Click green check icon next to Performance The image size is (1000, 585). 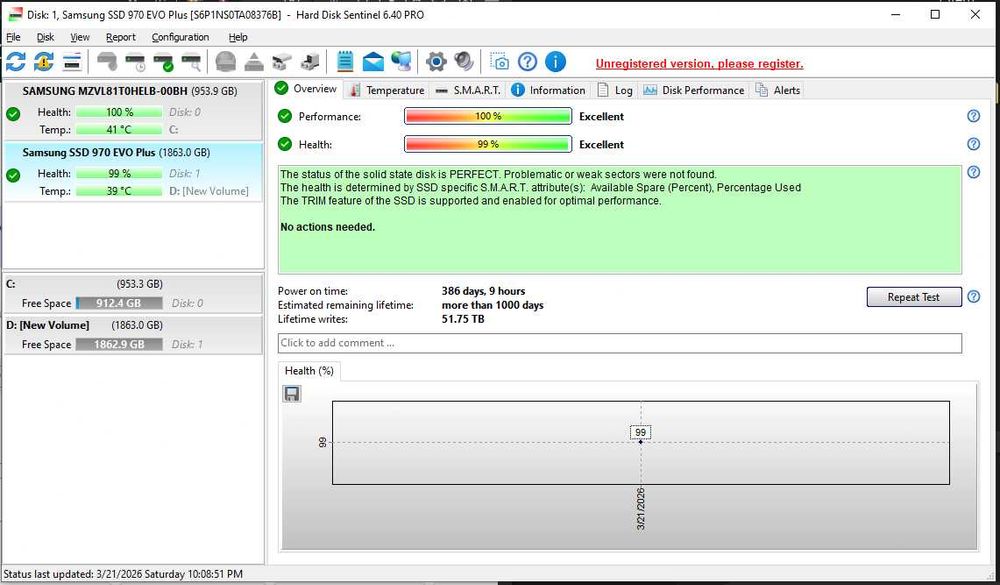pos(285,116)
